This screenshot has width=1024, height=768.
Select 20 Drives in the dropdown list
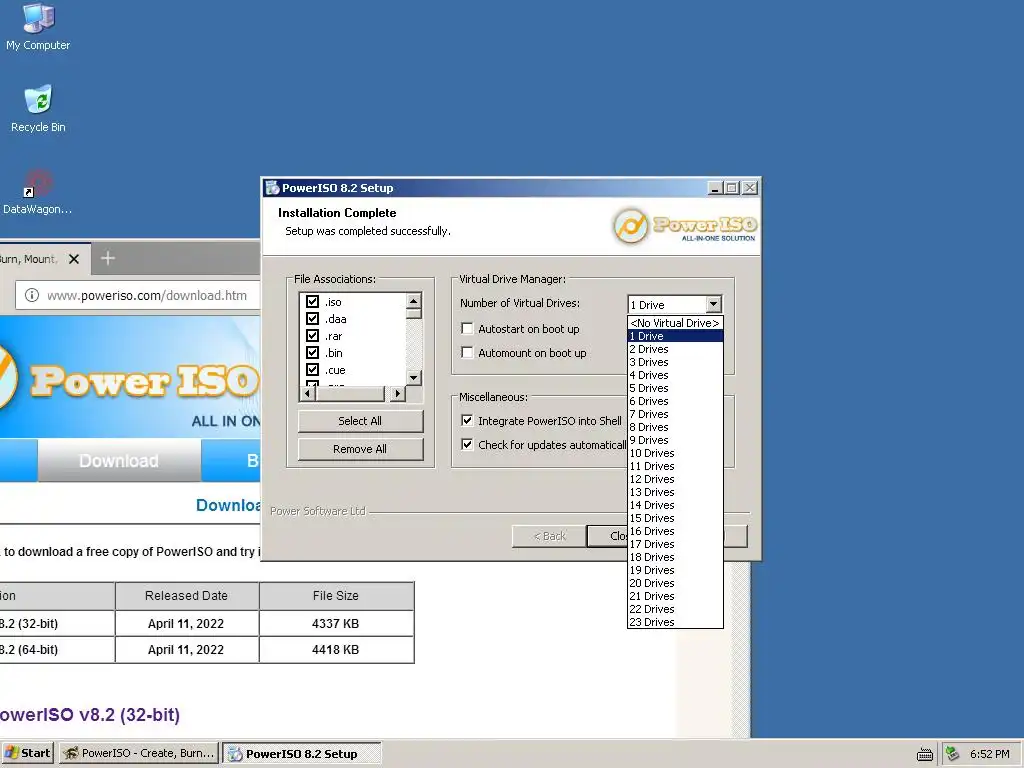[675, 583]
